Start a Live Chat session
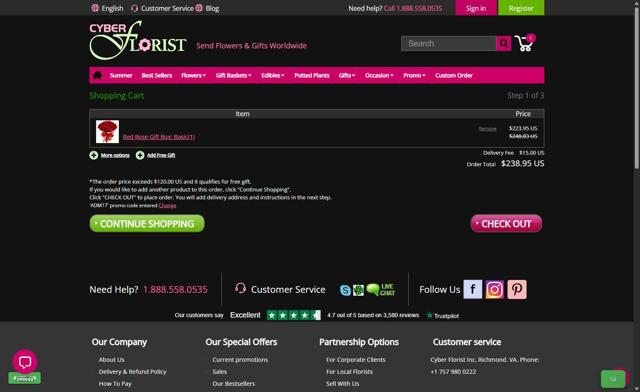640x392 pixels. pos(380,290)
